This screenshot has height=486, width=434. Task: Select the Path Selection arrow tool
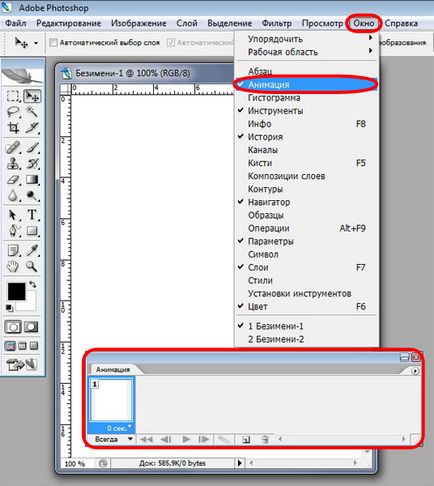coord(13,215)
